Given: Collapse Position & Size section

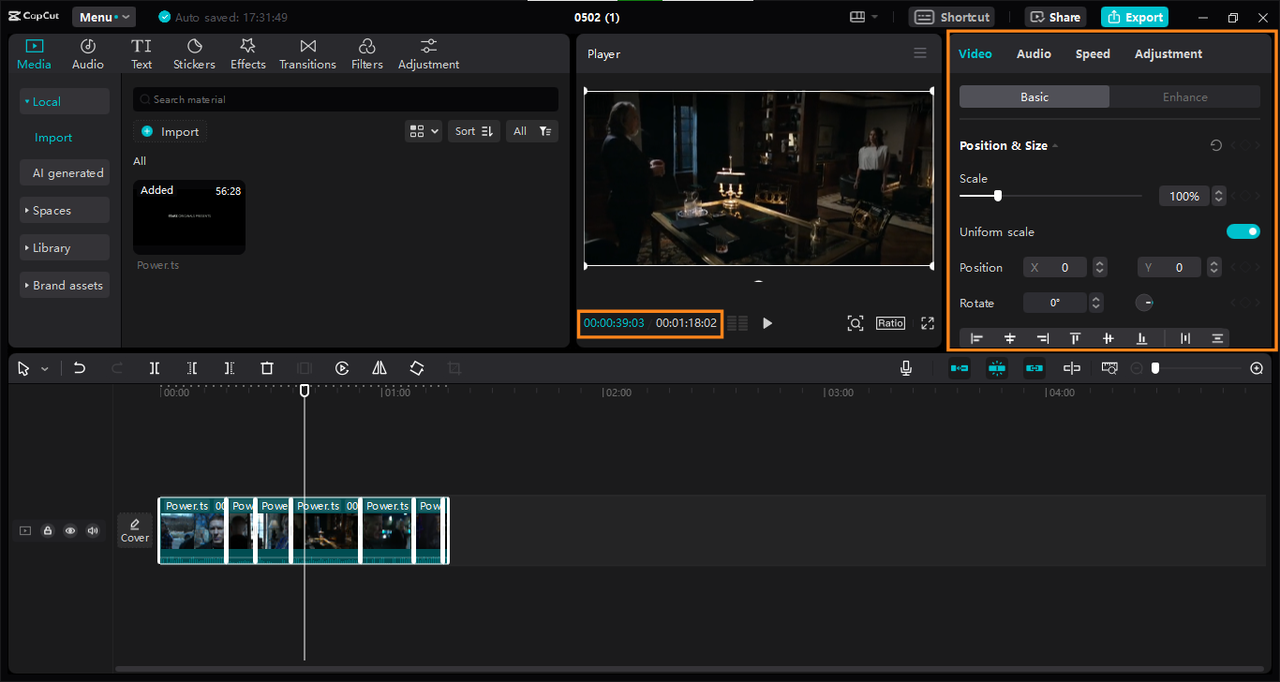Looking at the screenshot, I should (x=1055, y=146).
